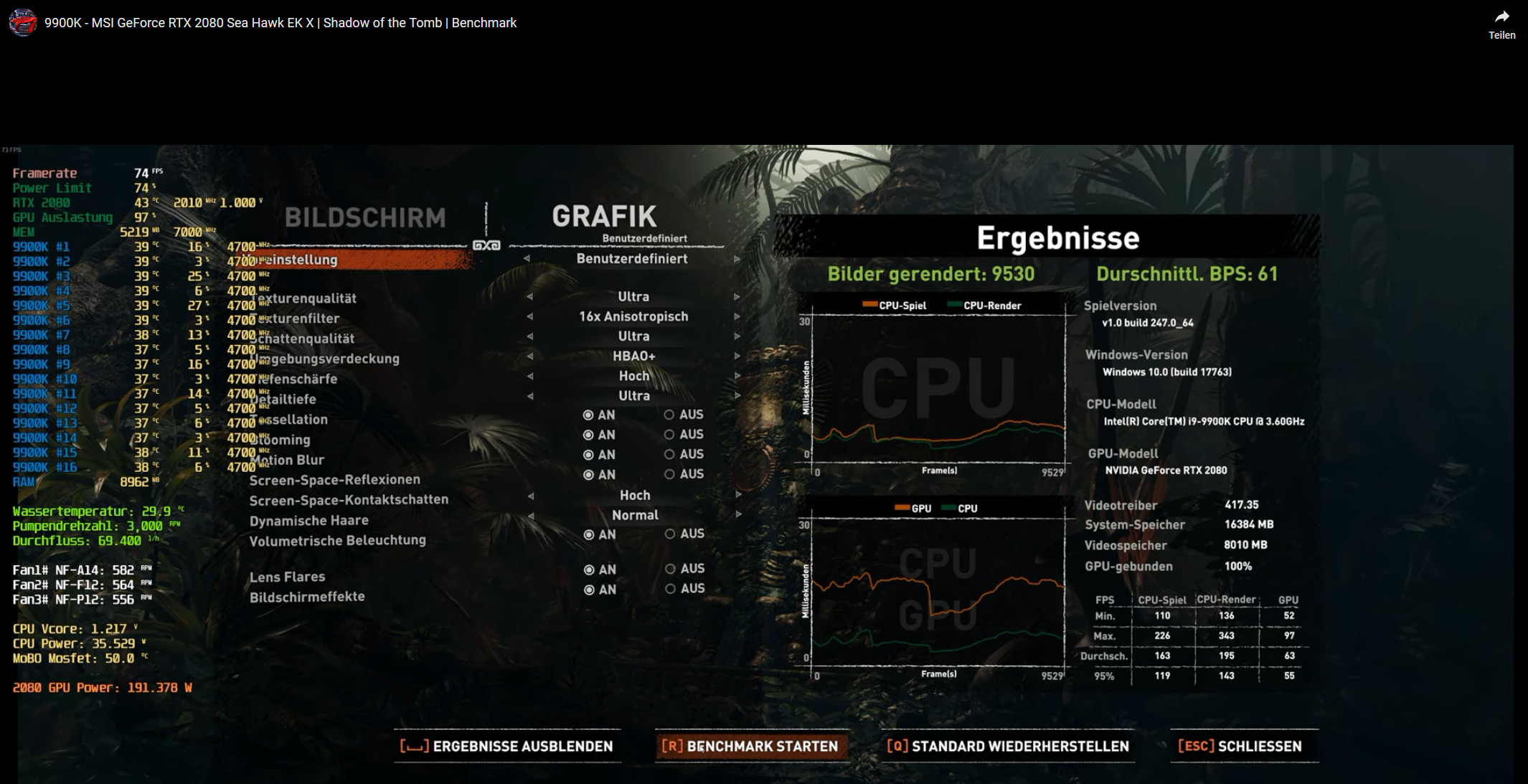
Task: Click the Ergebnisse results header
Action: coord(1058,238)
